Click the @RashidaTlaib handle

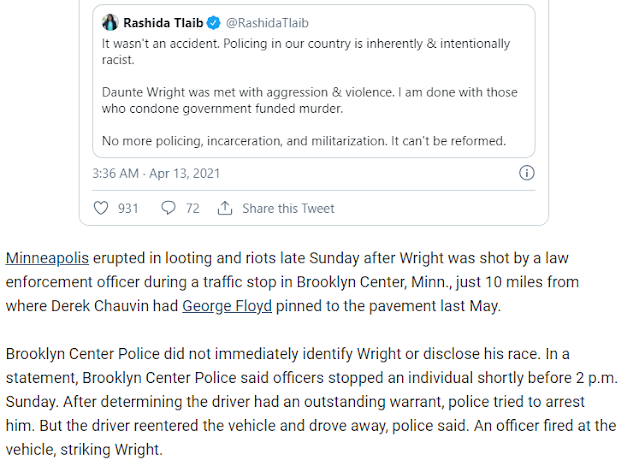tap(267, 23)
